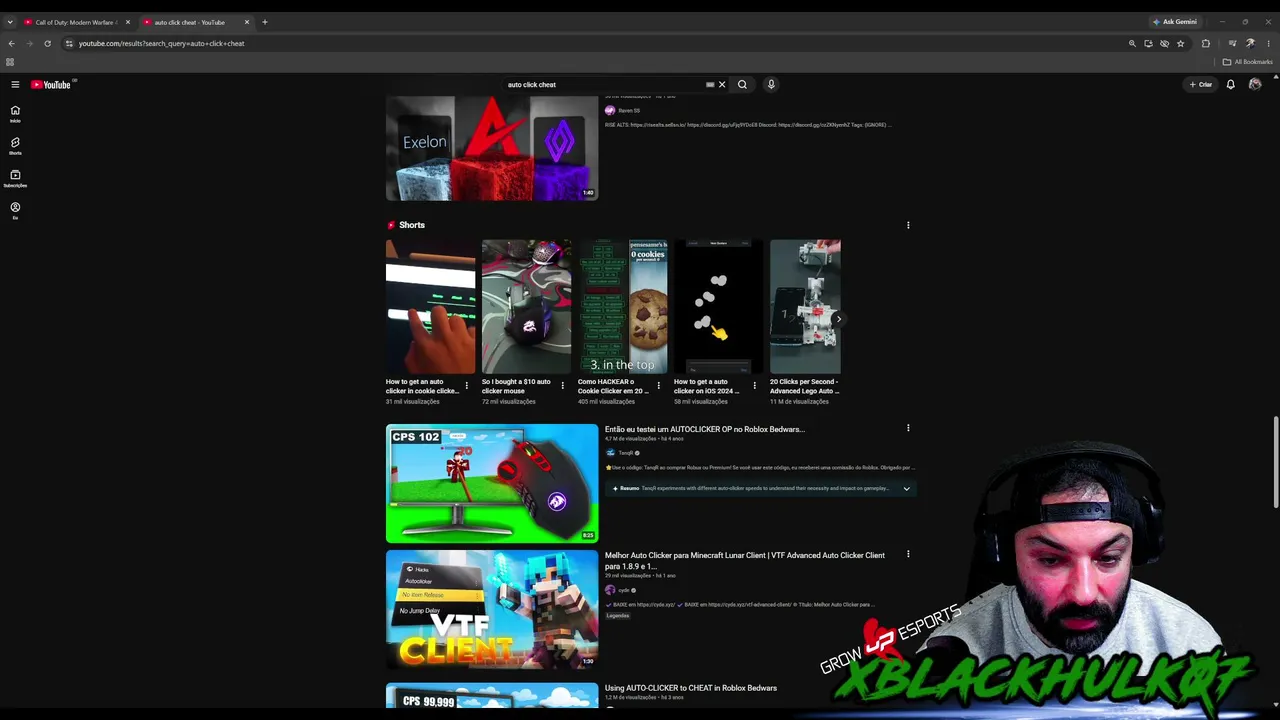The width and height of the screenshot is (1280, 720).
Task: Open options menu for the Shorts shelf
Action: (908, 225)
